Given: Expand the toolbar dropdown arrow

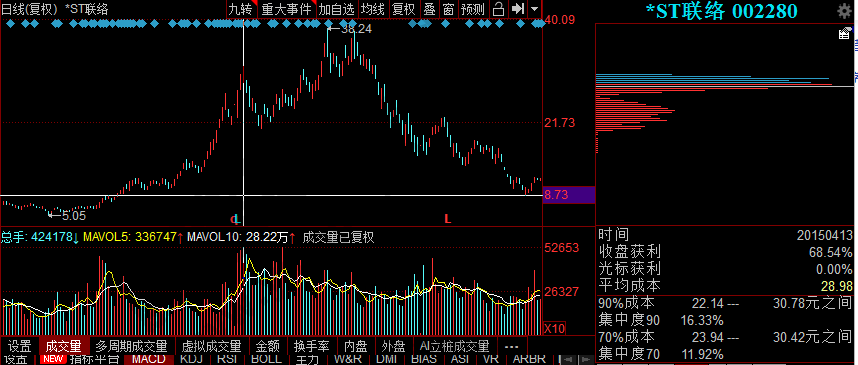Looking at the screenshot, I should tap(535, 9).
